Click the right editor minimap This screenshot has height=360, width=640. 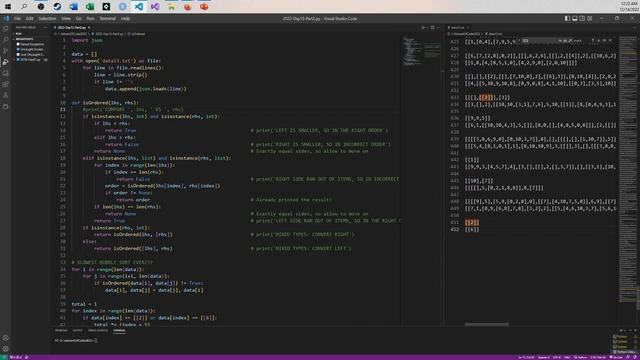tap(628, 169)
